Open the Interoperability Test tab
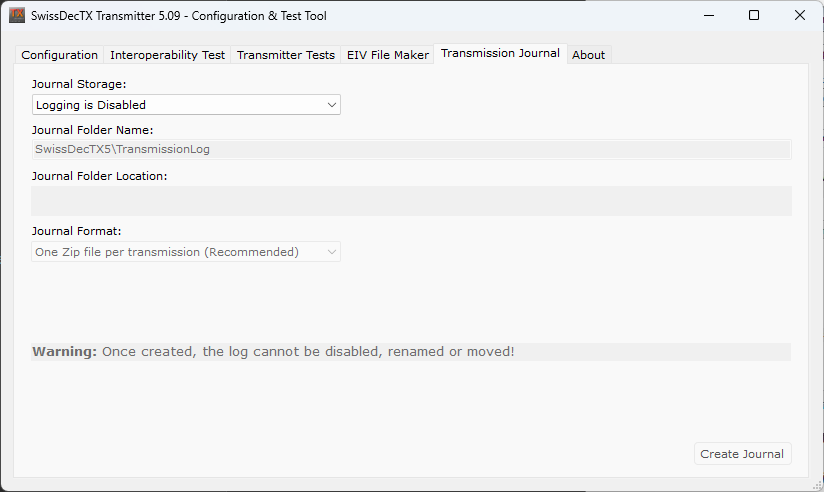824x492 pixels. click(167, 55)
